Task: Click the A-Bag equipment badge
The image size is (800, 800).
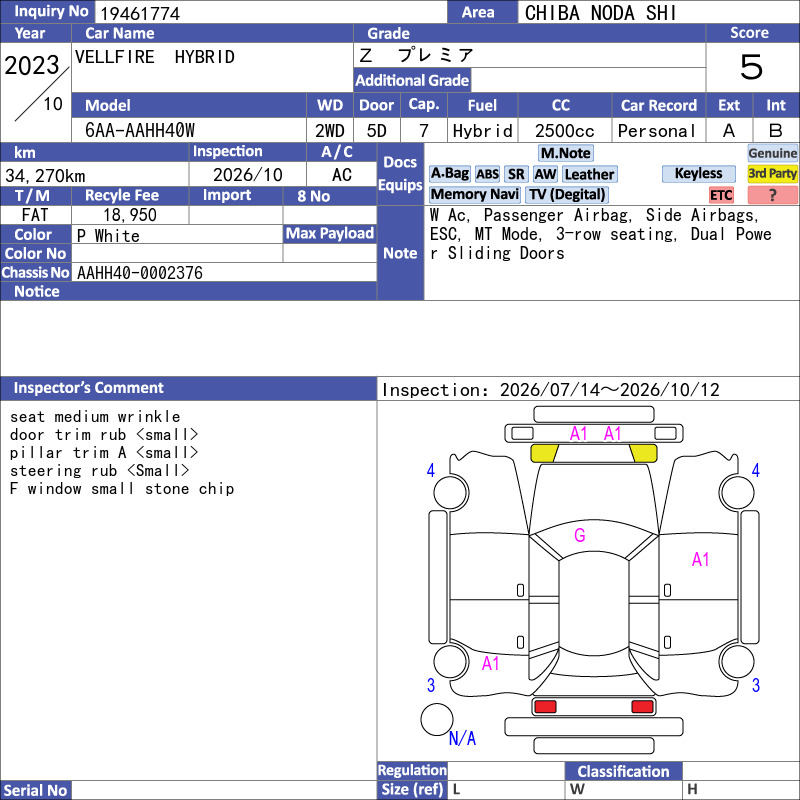Action: pyautogui.click(x=449, y=174)
